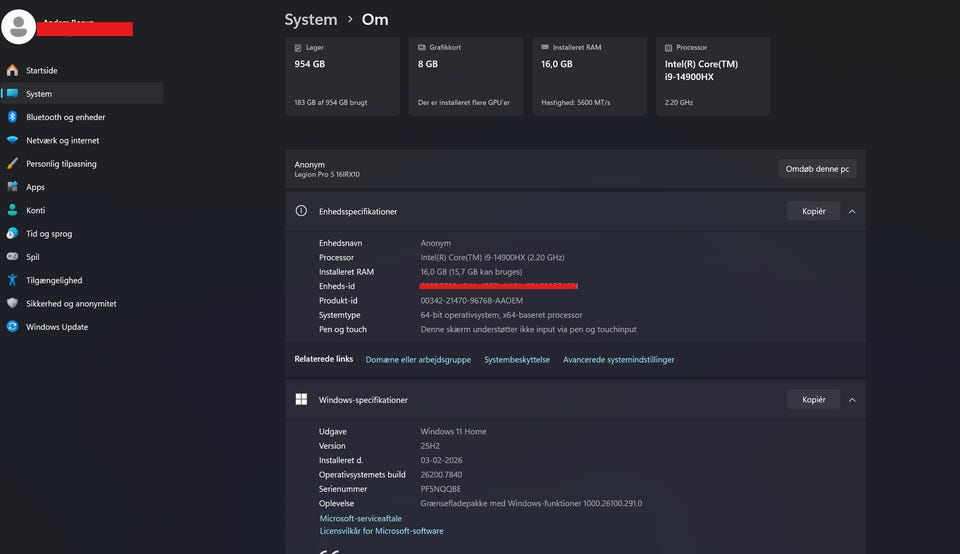Open the Lager 954 GB storage card

[342, 76]
